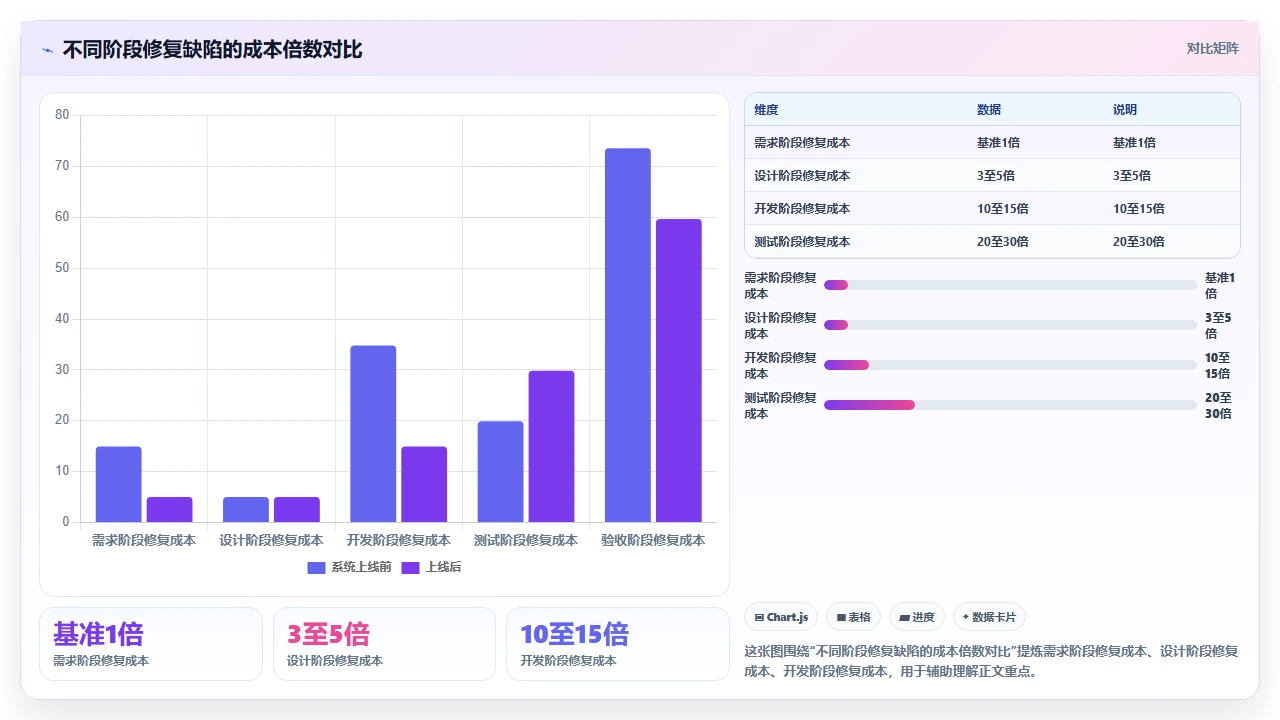1280x720 pixels.
Task: Select 需求阶段修复成本 row in the table
Action: 992,143
